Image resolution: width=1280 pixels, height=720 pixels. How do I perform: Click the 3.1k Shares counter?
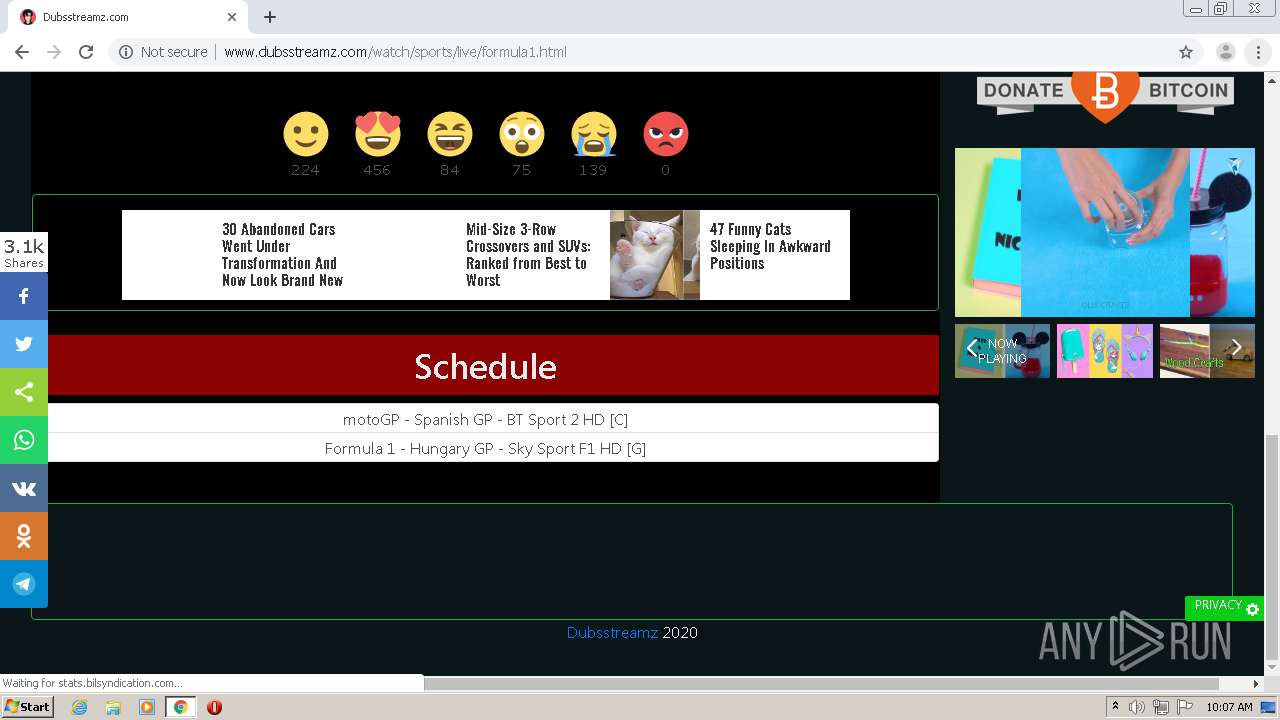click(x=24, y=253)
